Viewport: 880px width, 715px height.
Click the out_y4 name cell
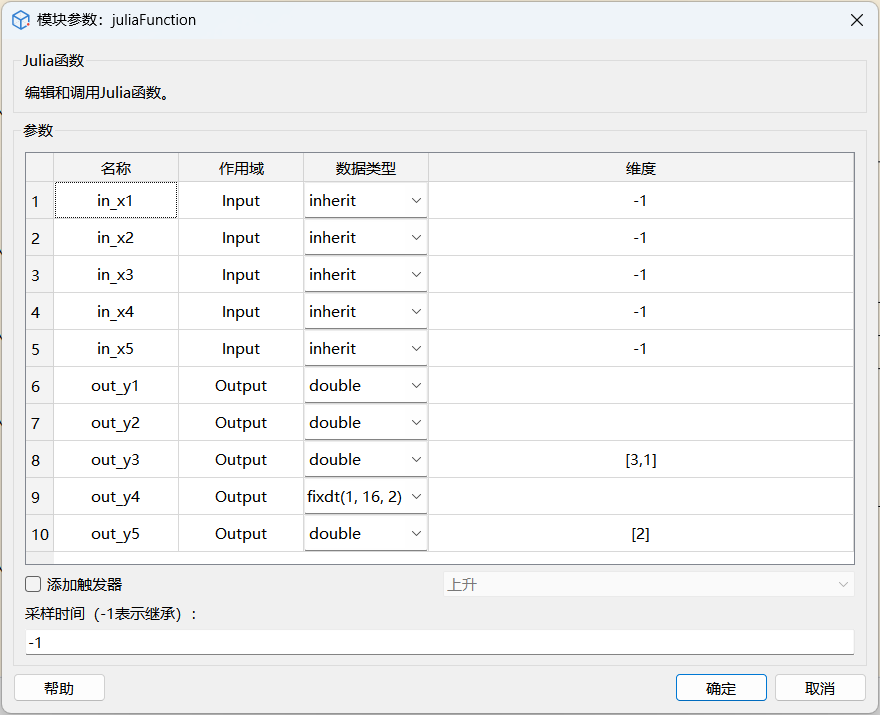[x=116, y=497]
